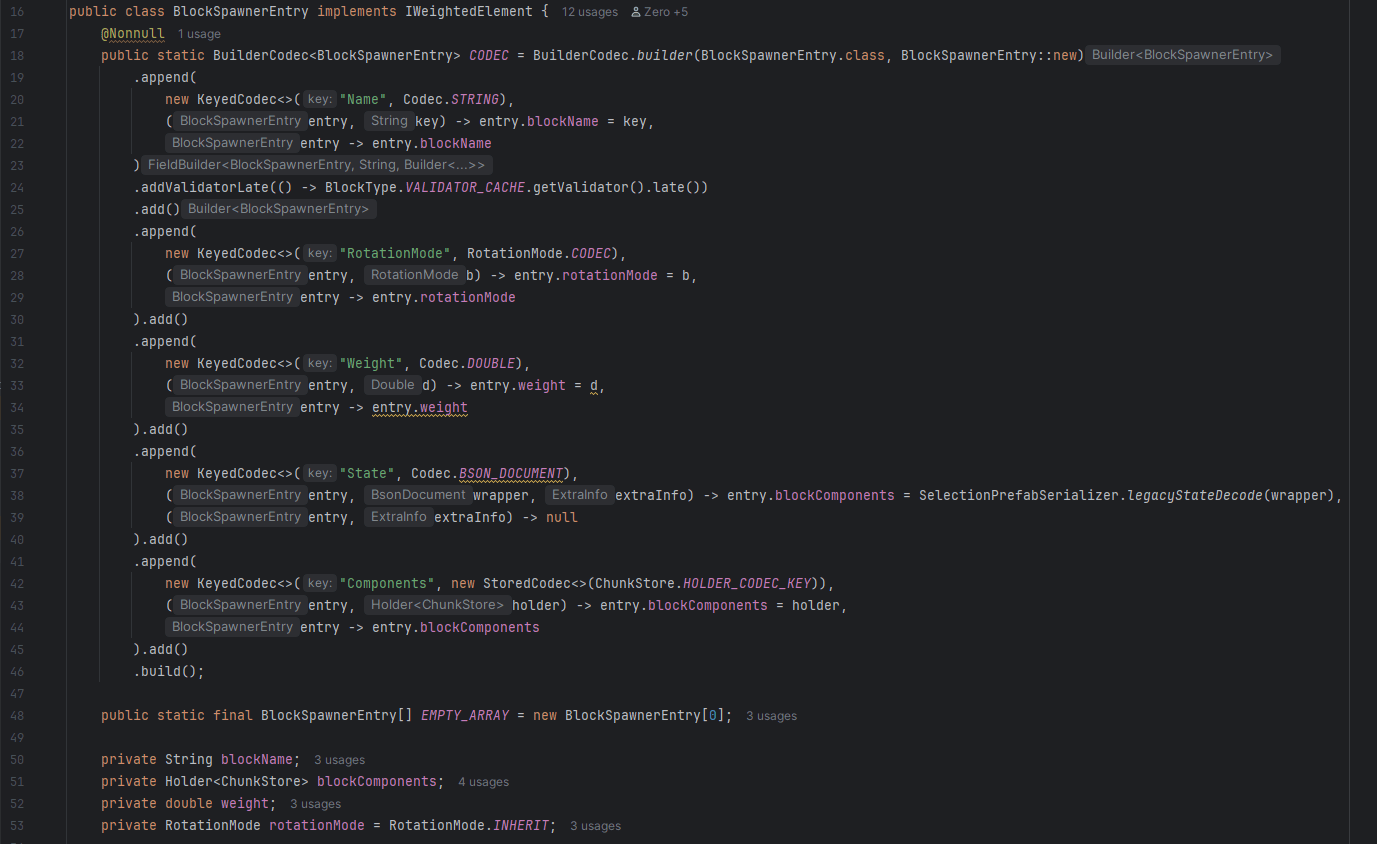Click "3 usages" beside weight field
1377x844 pixels.
pyautogui.click(x=315, y=803)
